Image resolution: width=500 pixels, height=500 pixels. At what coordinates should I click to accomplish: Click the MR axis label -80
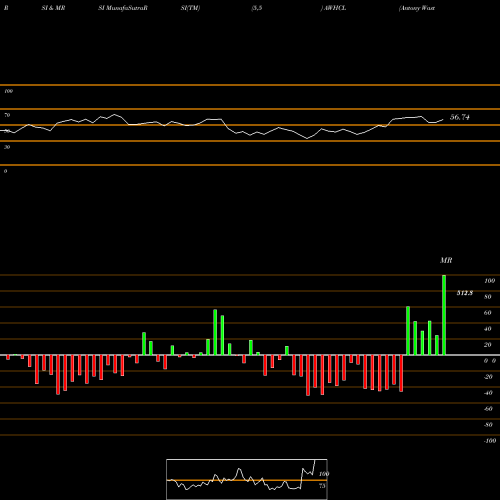pos(488,425)
